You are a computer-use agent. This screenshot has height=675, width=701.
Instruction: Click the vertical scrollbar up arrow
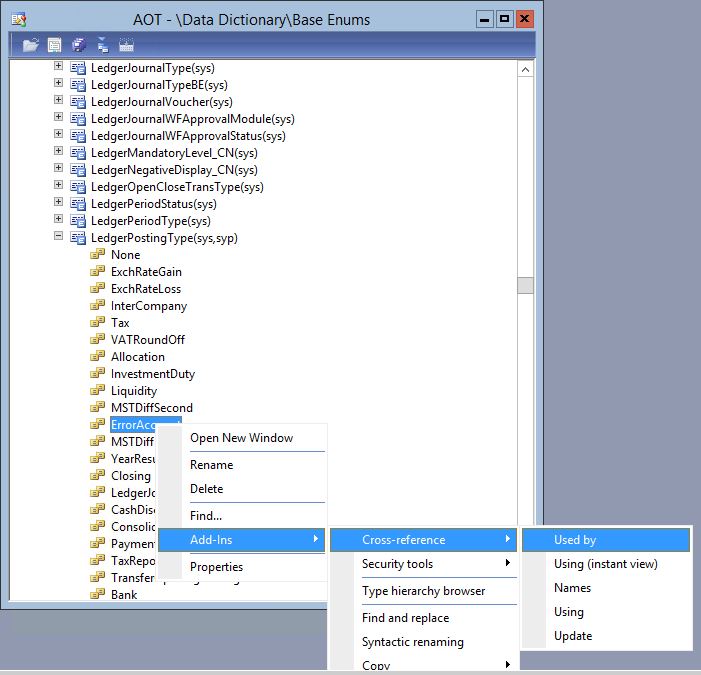(525, 69)
